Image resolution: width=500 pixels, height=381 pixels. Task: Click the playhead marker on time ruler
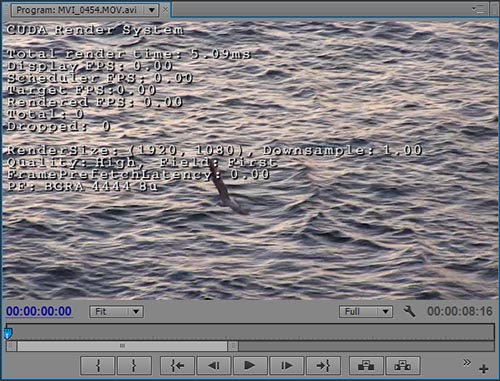(x=8, y=333)
